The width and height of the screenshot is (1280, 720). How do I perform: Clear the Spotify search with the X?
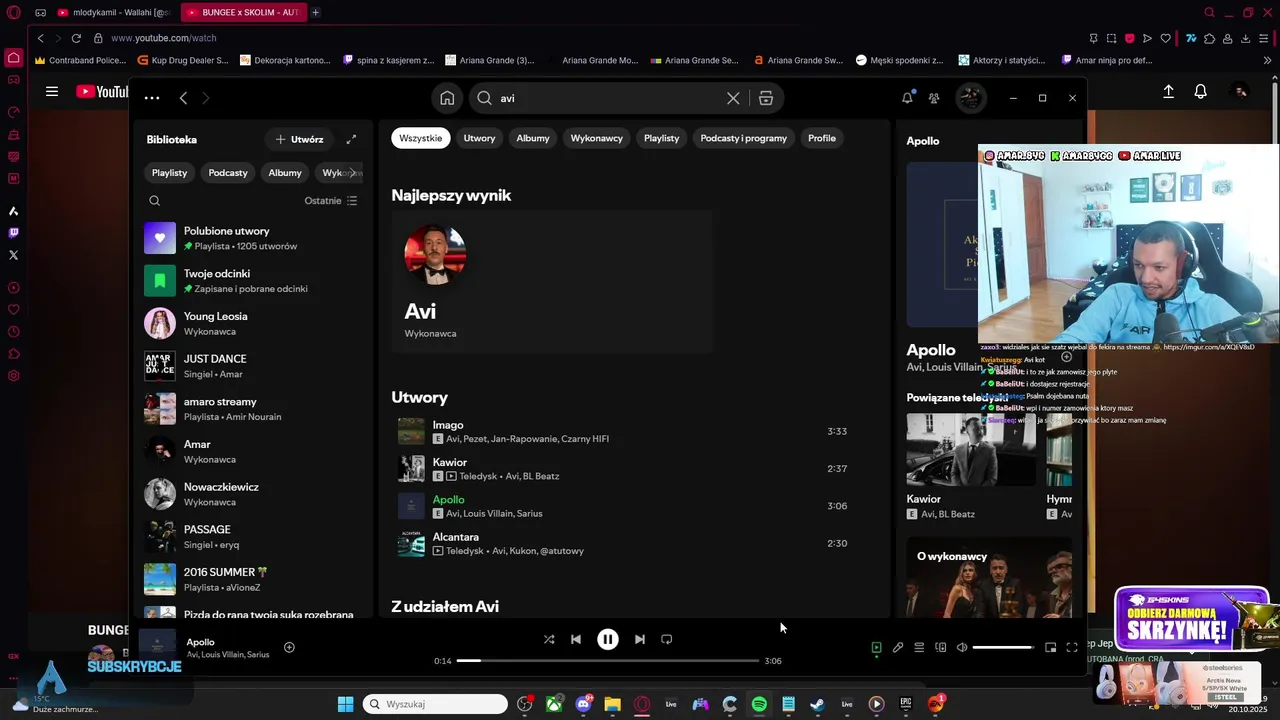(x=733, y=98)
